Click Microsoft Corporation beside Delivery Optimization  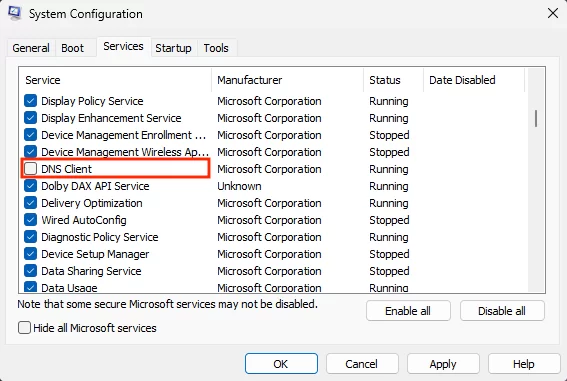pyautogui.click(x=269, y=203)
